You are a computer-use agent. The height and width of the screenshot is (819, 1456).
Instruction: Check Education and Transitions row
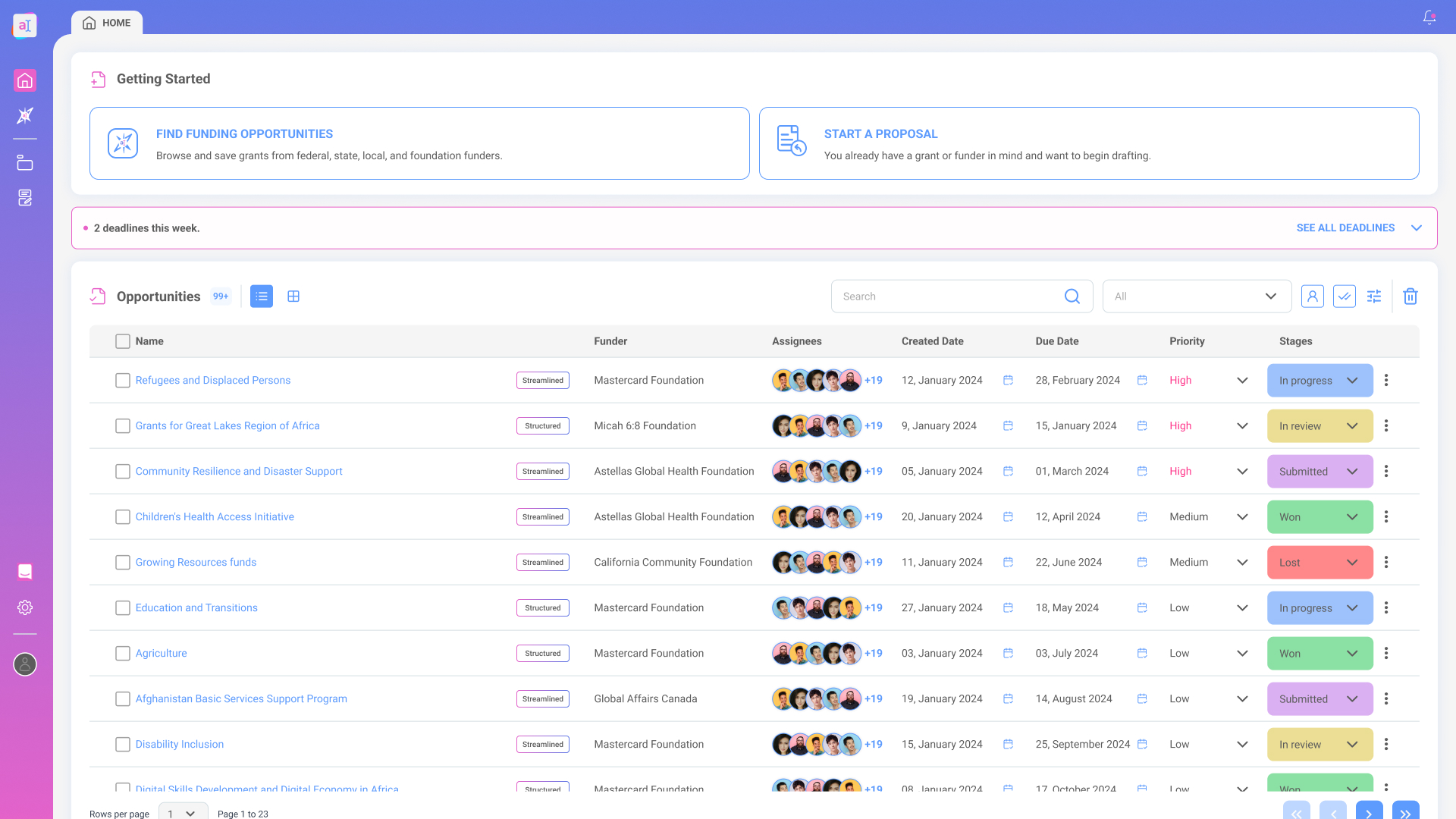click(x=123, y=607)
